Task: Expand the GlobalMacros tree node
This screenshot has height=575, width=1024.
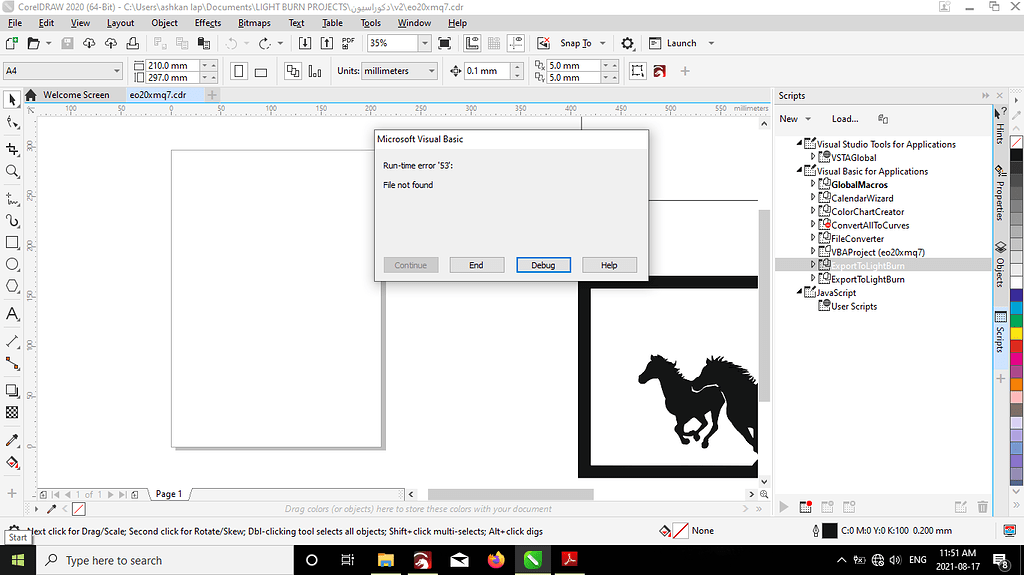Action: (x=813, y=184)
